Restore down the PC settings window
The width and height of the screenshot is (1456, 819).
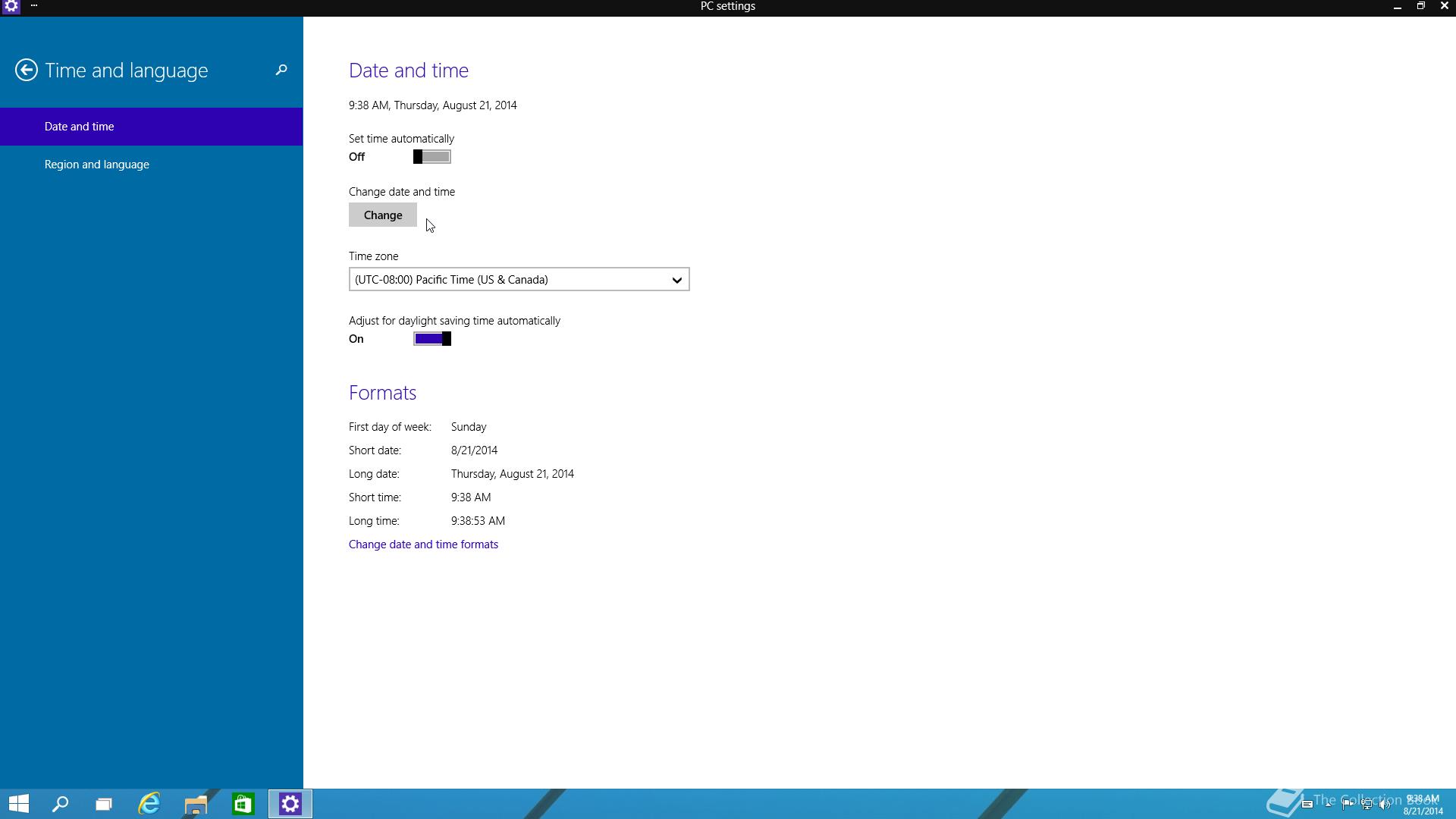coord(1420,6)
